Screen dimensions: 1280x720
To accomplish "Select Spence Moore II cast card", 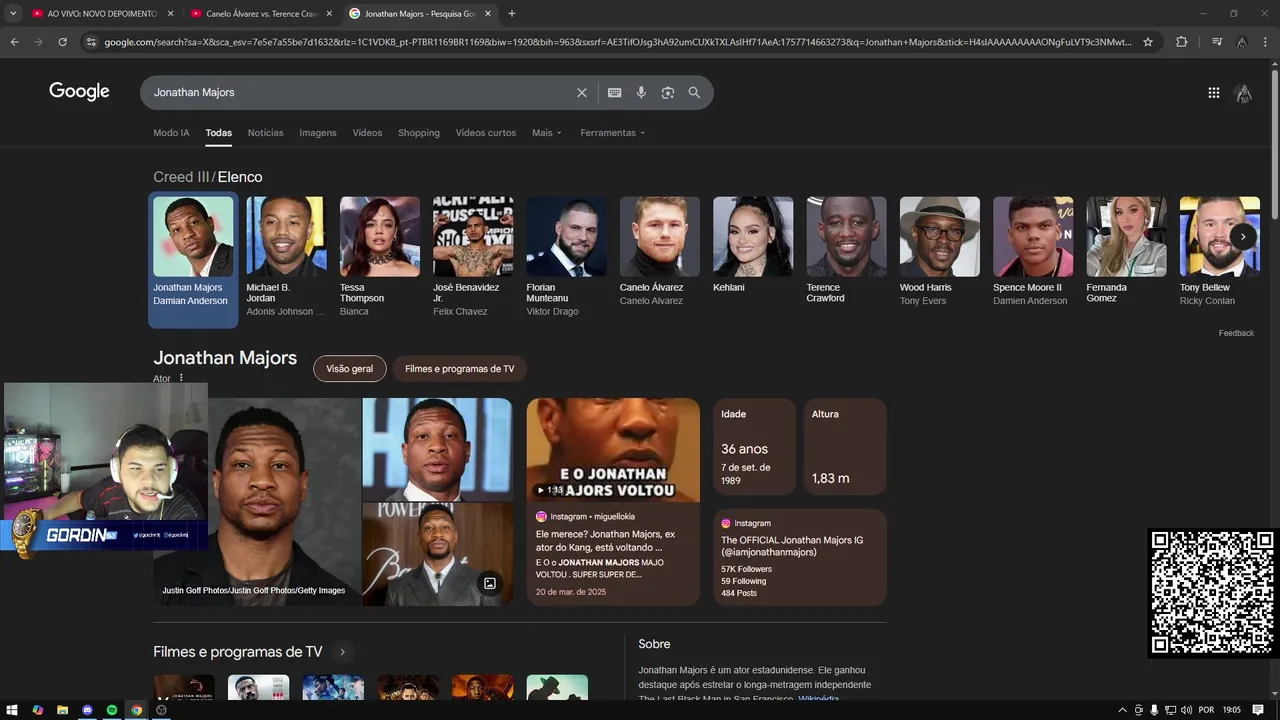I will 1032,251.
